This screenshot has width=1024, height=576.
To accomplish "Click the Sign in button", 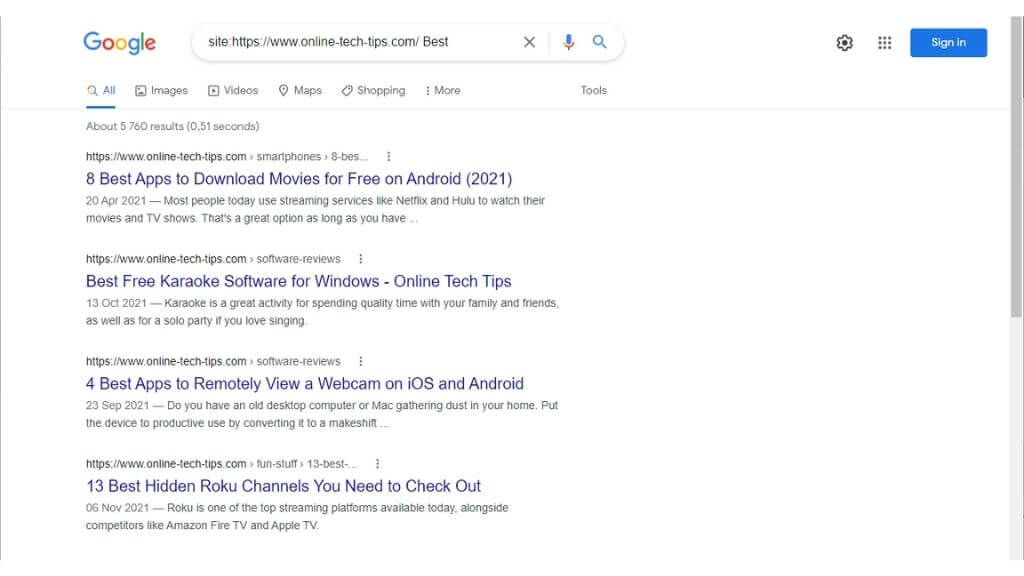I will 948,43.
